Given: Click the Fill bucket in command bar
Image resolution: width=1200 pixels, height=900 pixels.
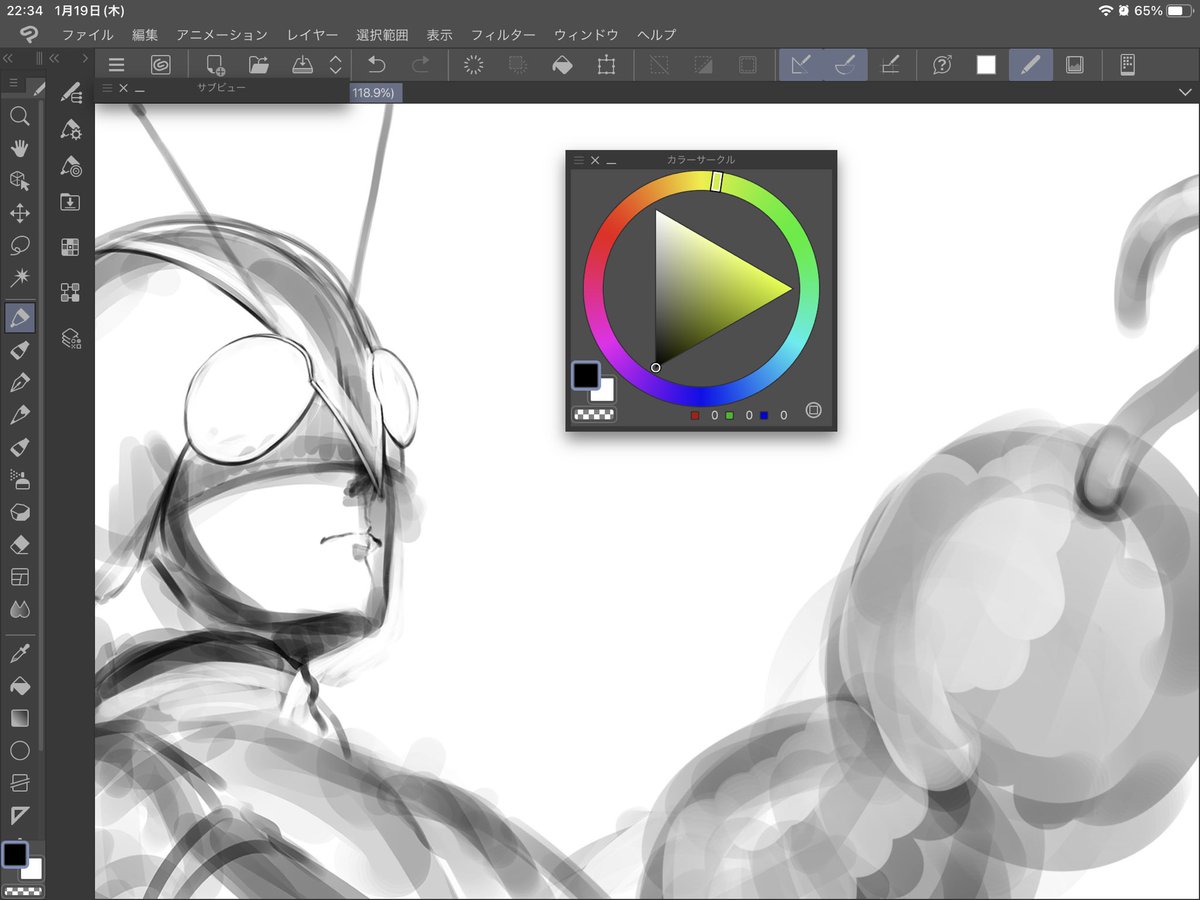Looking at the screenshot, I should [x=562, y=65].
